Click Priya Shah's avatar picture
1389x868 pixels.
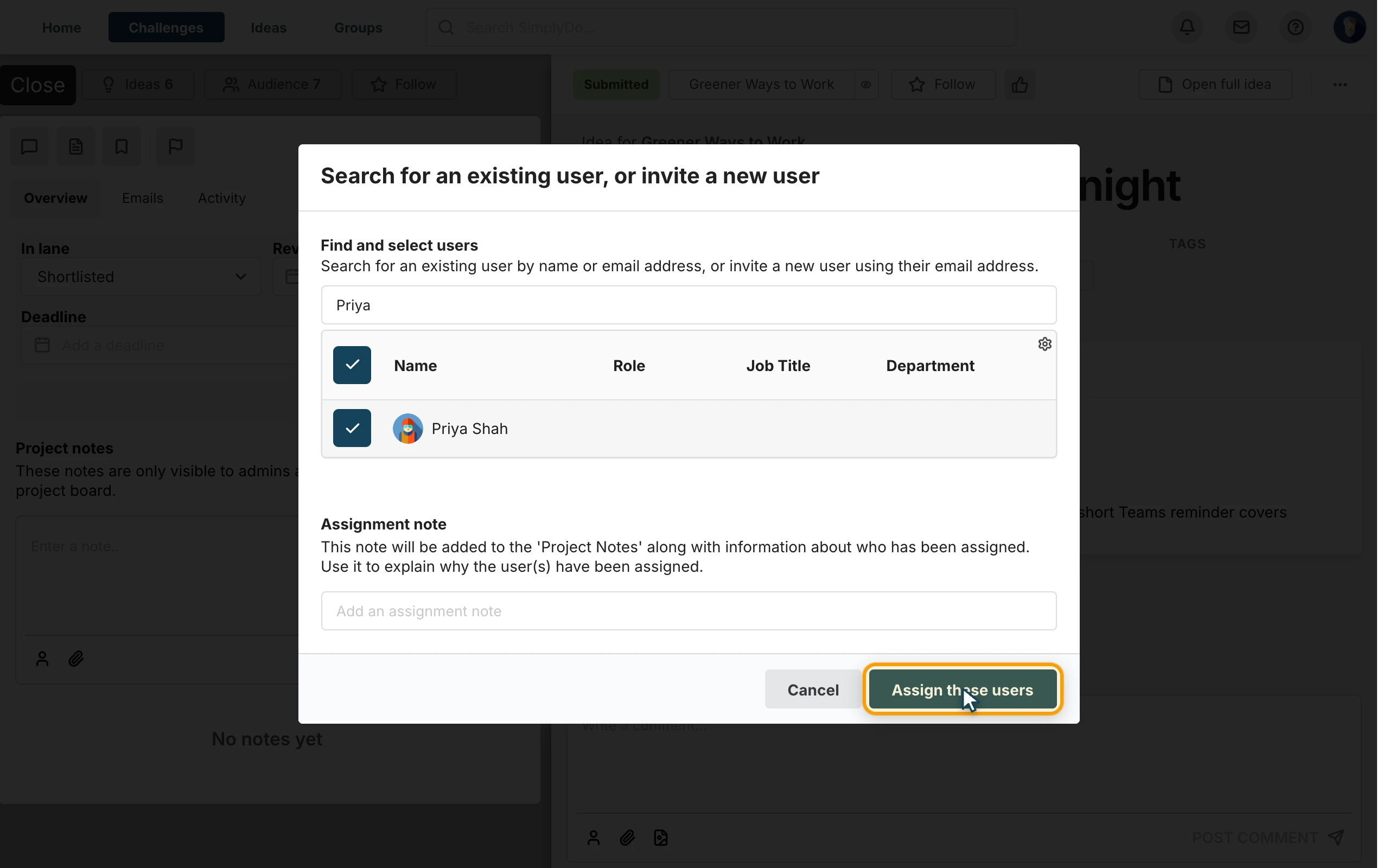[407, 428]
